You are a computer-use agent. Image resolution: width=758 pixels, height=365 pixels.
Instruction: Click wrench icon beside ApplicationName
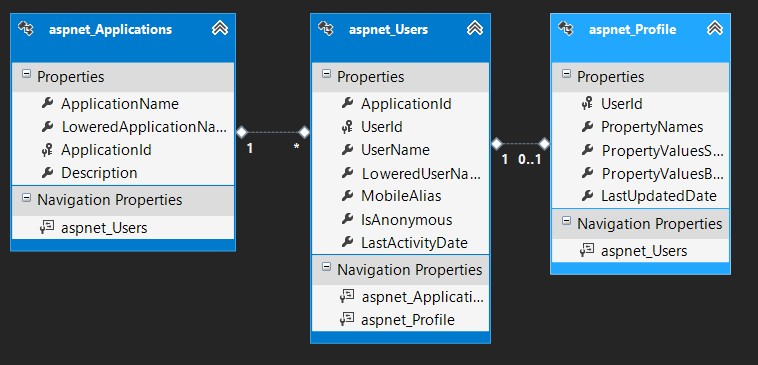click(47, 103)
